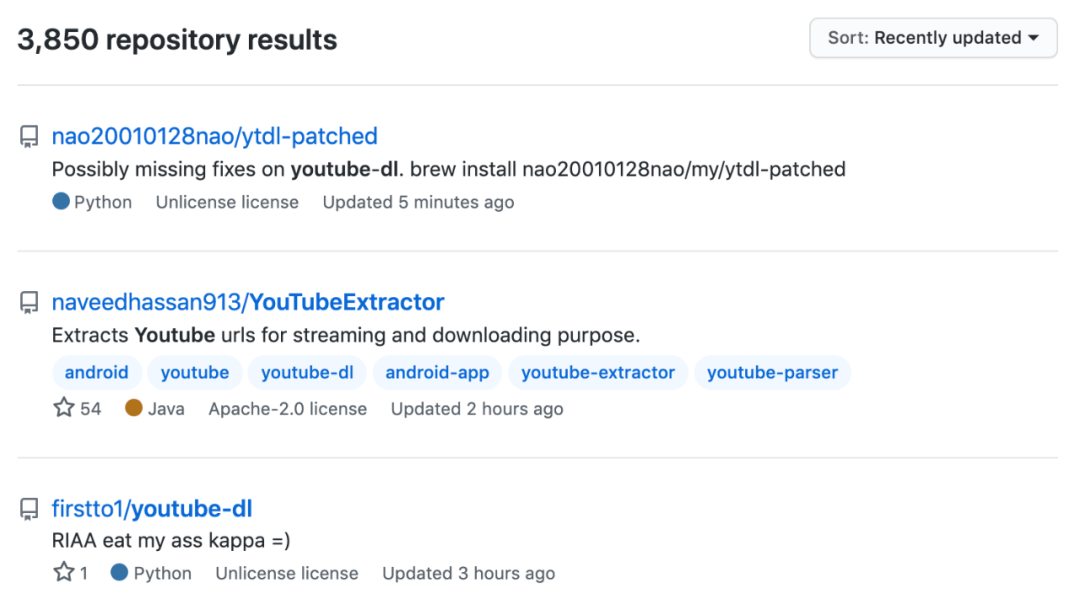Click repository icon beside naveedhassan913/YouTubeExtractor
Image resolution: width=1080 pixels, height=605 pixels.
click(x=29, y=303)
